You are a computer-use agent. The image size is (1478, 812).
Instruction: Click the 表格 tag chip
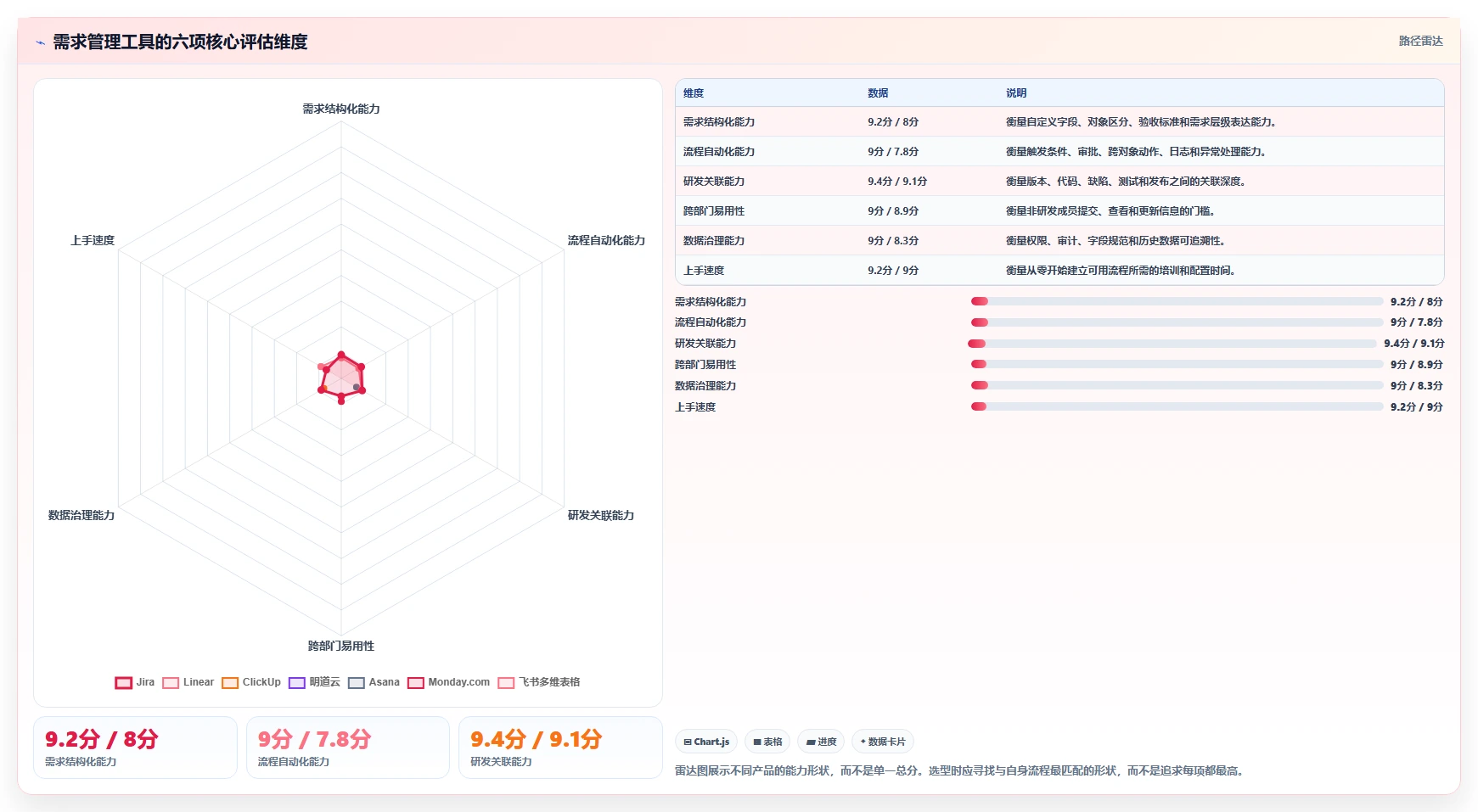[x=767, y=742]
